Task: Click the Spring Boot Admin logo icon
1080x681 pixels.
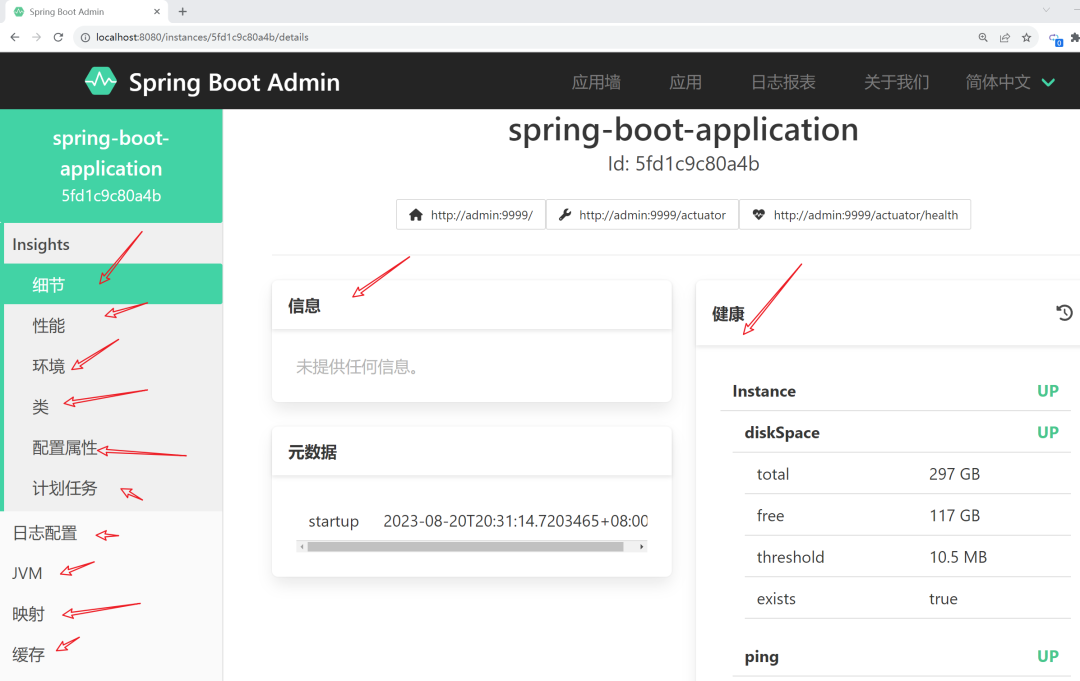Action: coord(101,81)
